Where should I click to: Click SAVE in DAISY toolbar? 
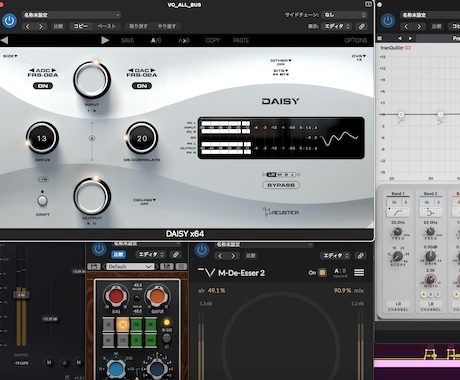tap(127, 40)
